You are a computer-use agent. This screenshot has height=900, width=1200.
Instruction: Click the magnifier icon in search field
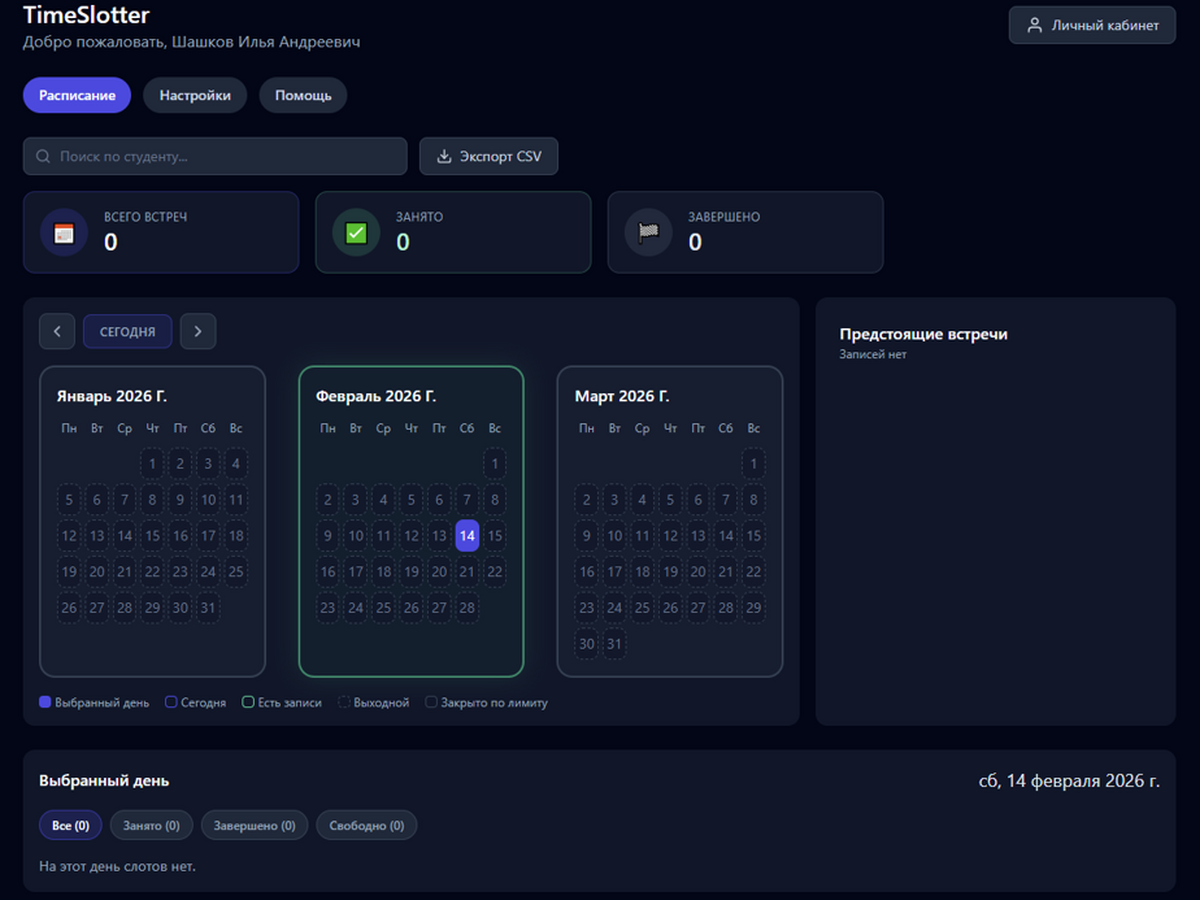click(x=43, y=157)
